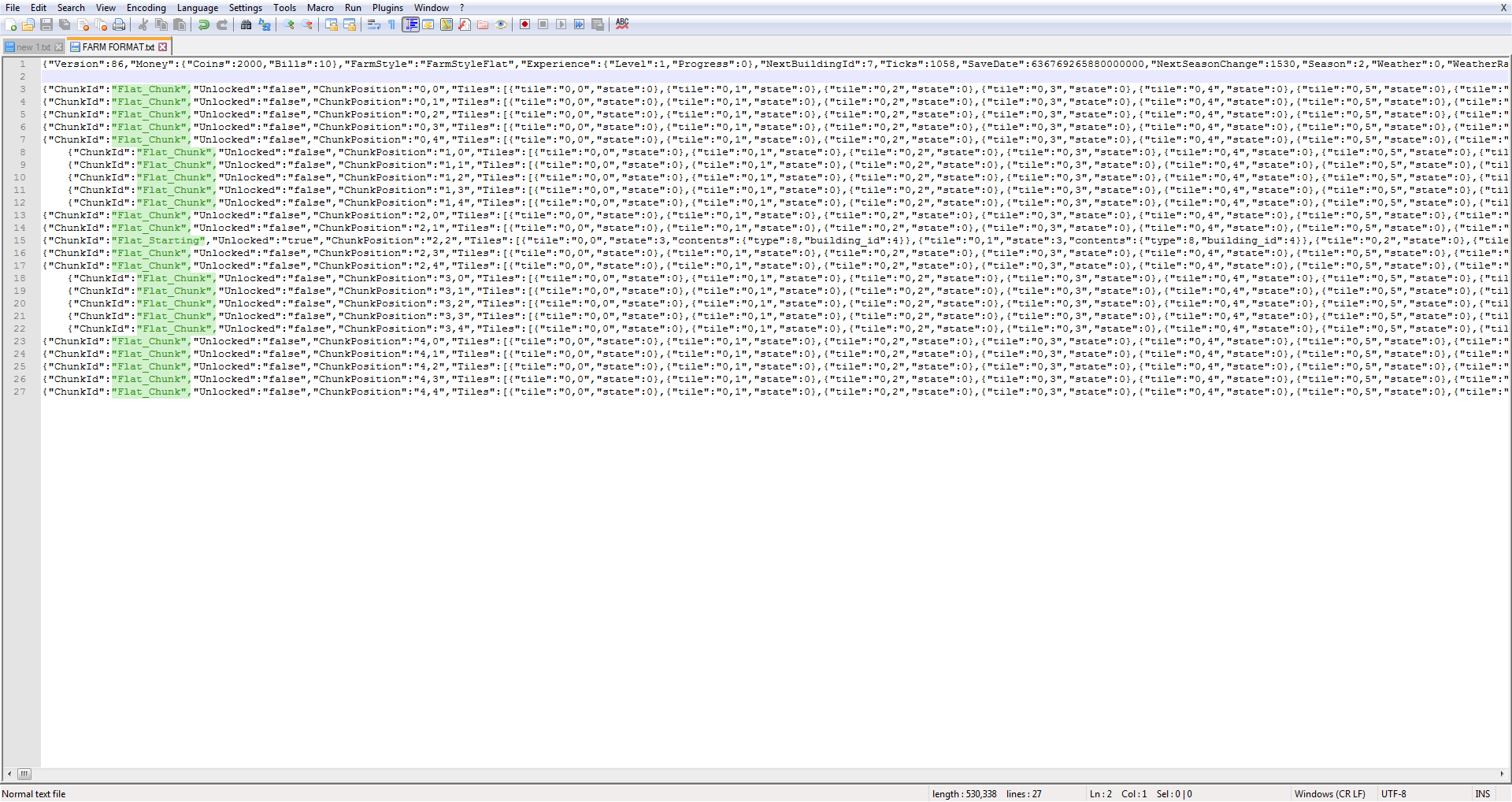Toggle INS insert mode in status bar
Image resolution: width=1512 pixels, height=802 pixels.
[x=1483, y=794]
